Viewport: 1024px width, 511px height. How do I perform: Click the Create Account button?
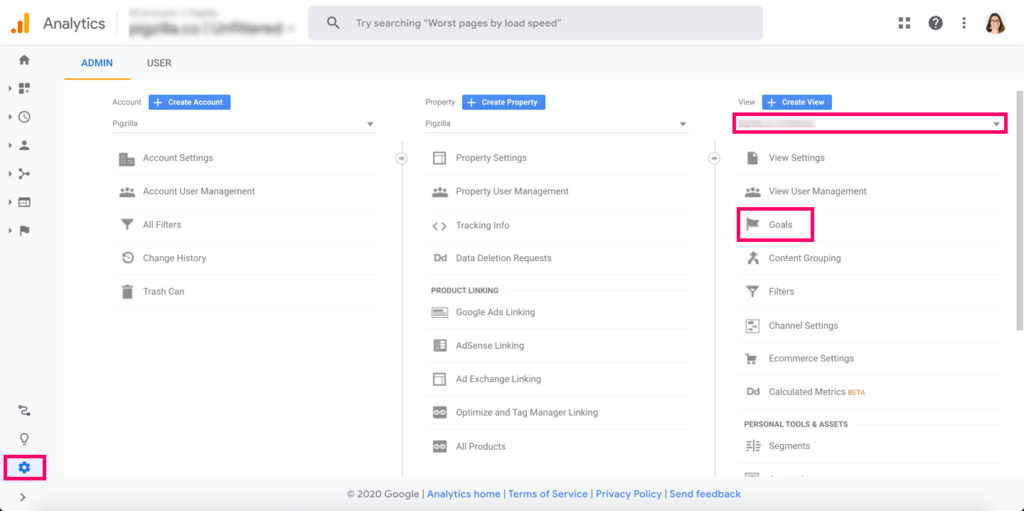point(189,102)
